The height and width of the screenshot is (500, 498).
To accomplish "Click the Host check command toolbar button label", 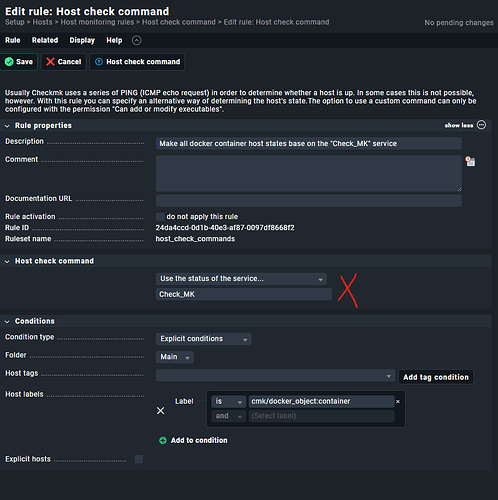I will [x=143, y=62].
